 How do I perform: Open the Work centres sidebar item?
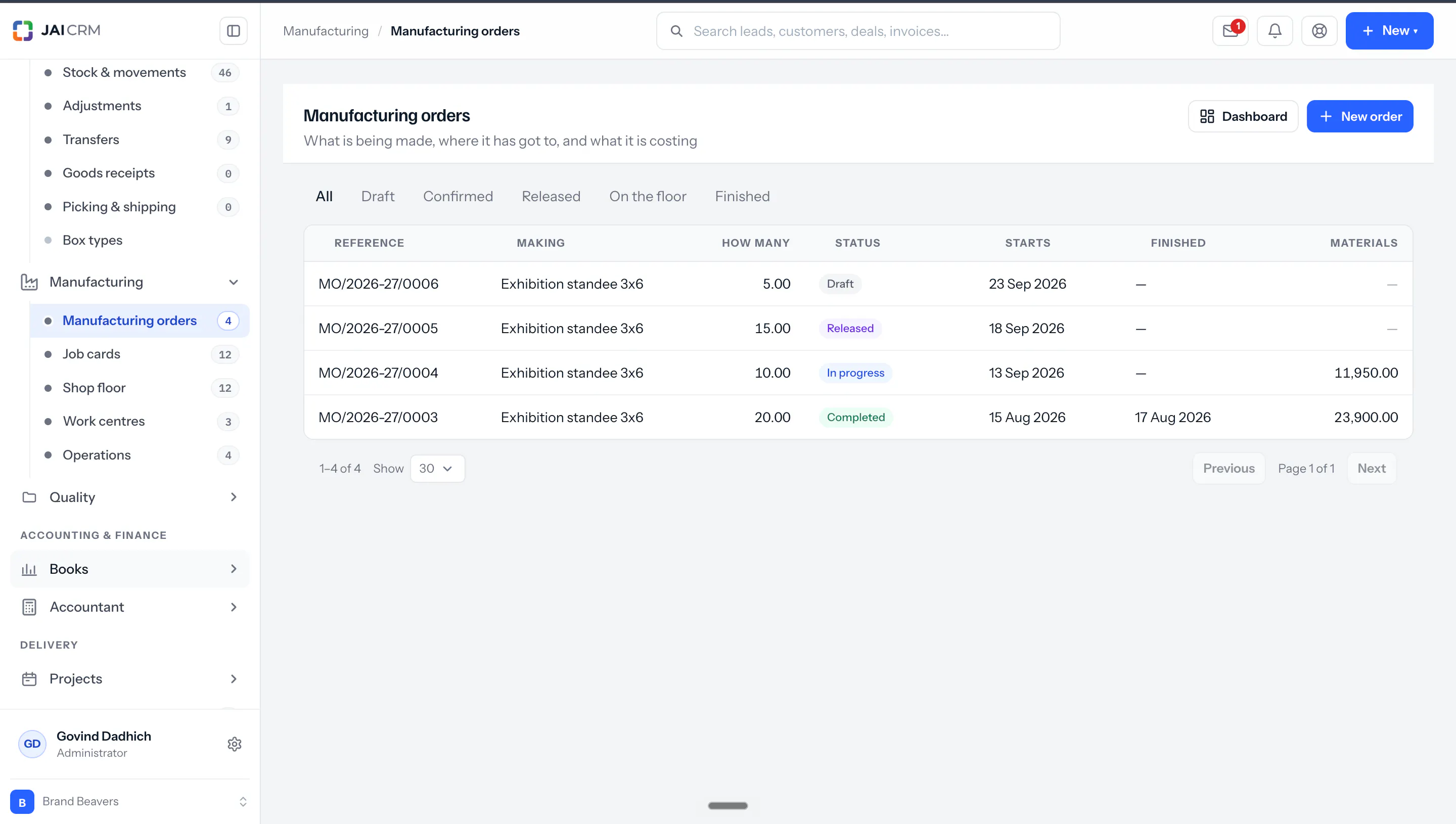click(x=140, y=421)
